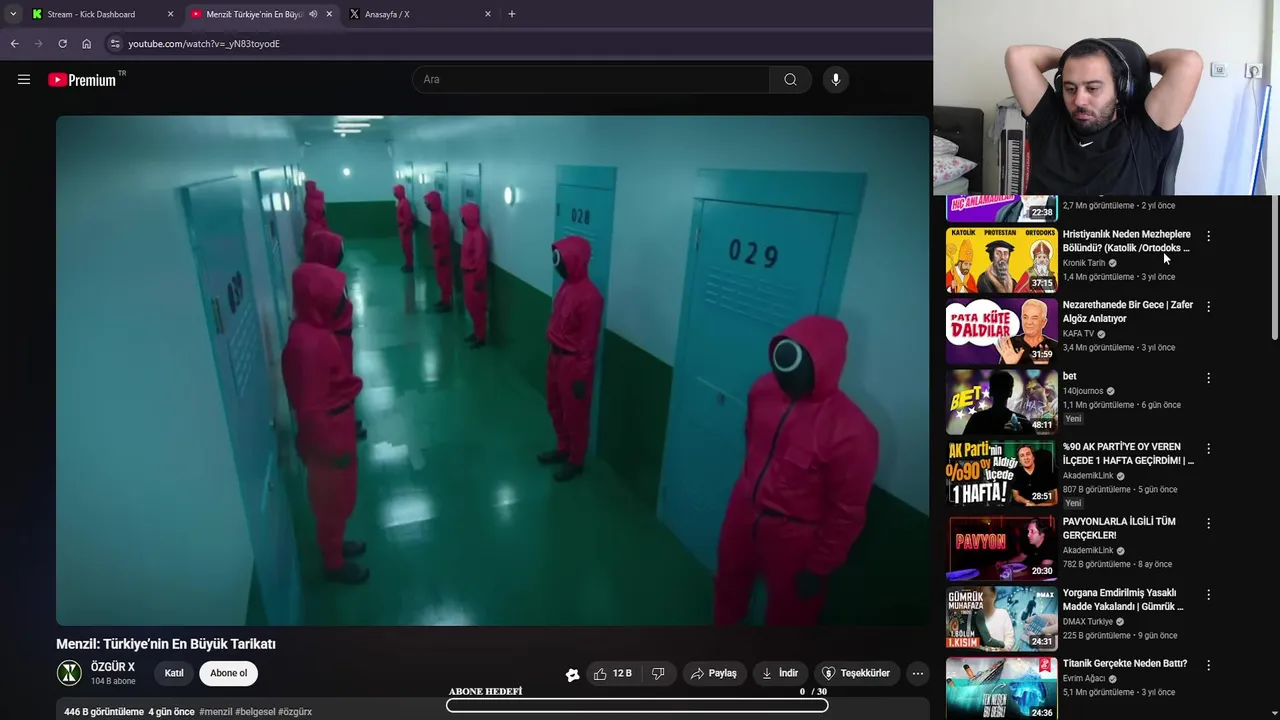Open ÖZGÜR X channel avatar

pyautogui.click(x=69, y=673)
